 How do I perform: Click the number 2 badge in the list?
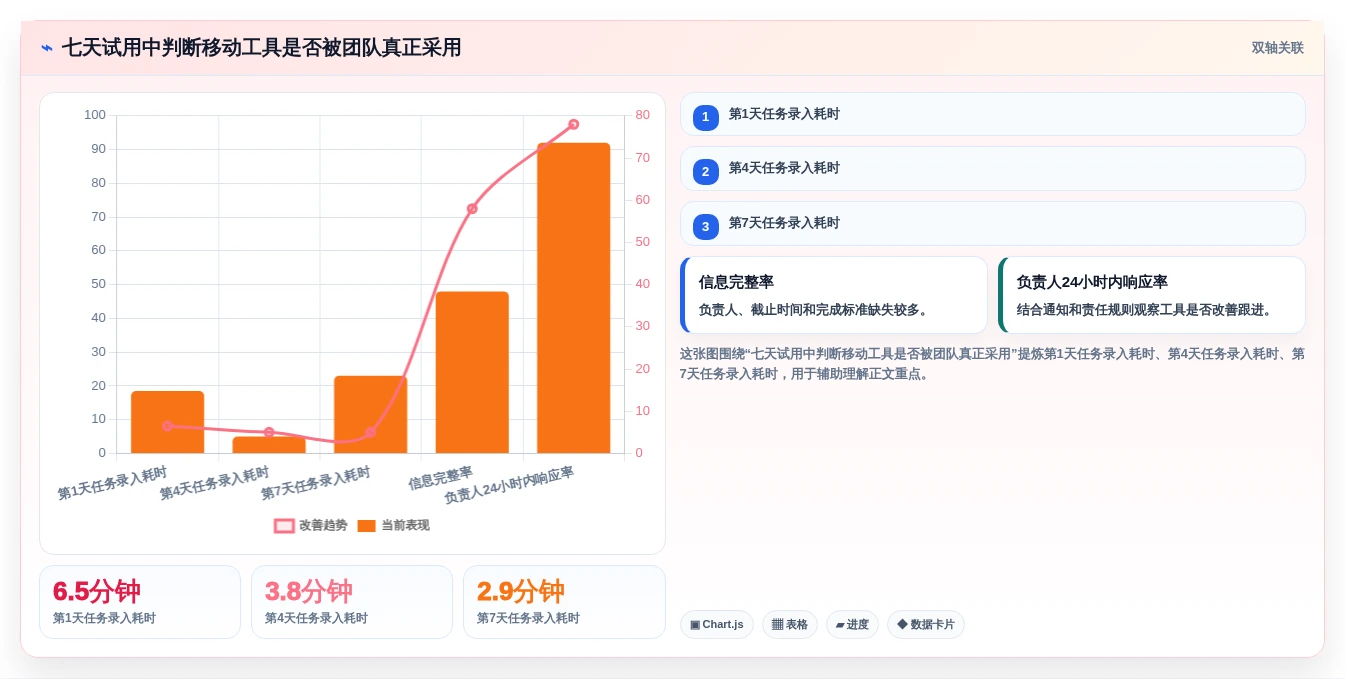coord(705,172)
